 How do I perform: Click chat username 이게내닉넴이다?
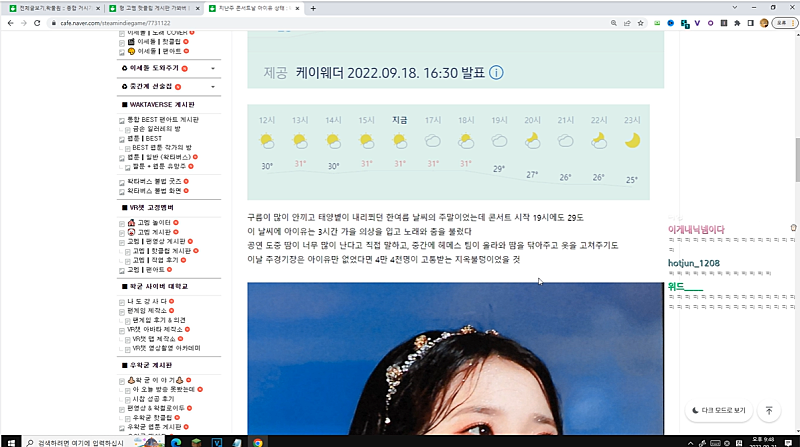[696, 230]
